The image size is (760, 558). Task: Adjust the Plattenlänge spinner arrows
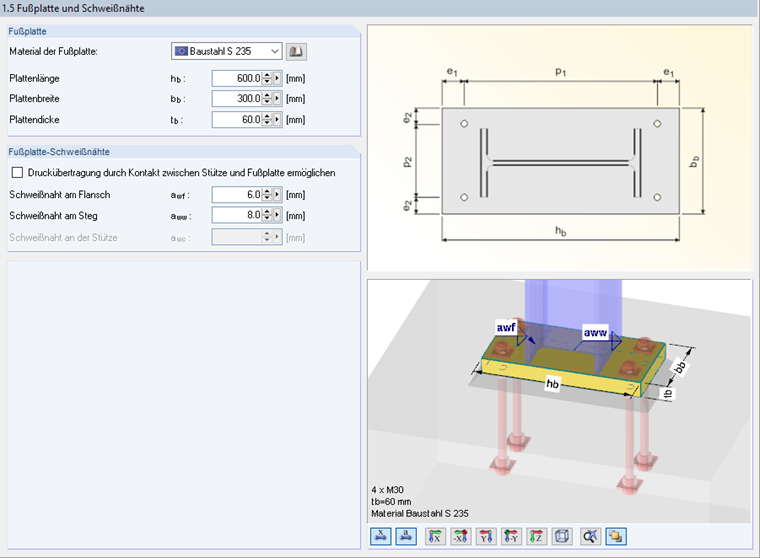click(267, 79)
